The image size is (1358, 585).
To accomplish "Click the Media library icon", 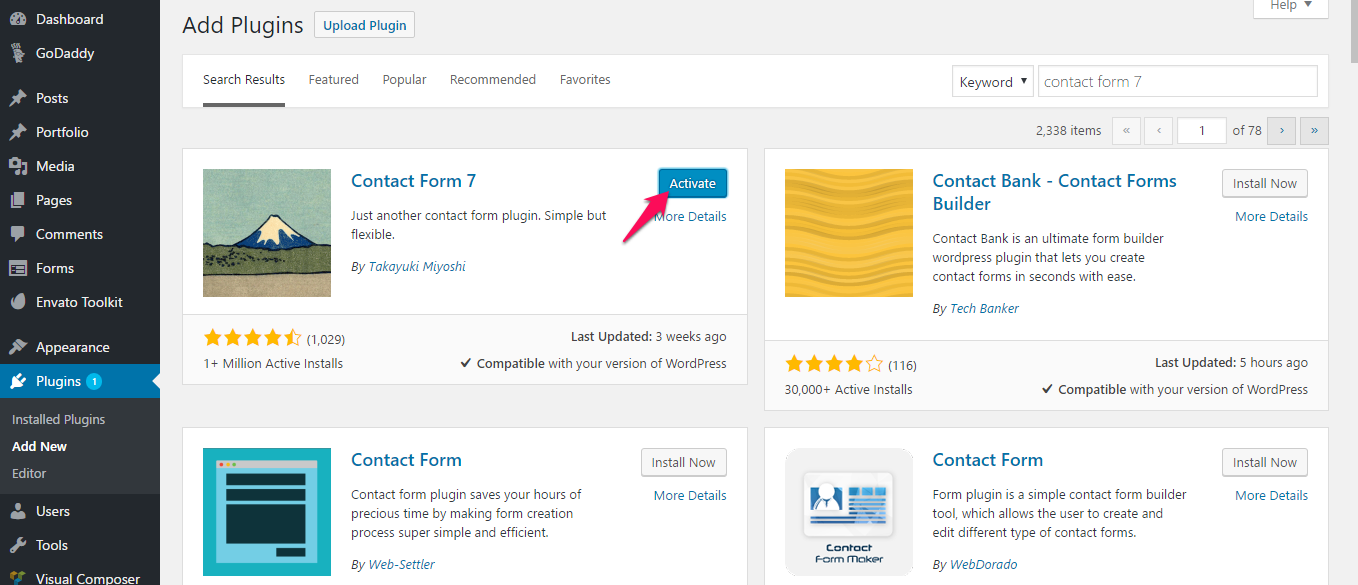I will pos(17,166).
